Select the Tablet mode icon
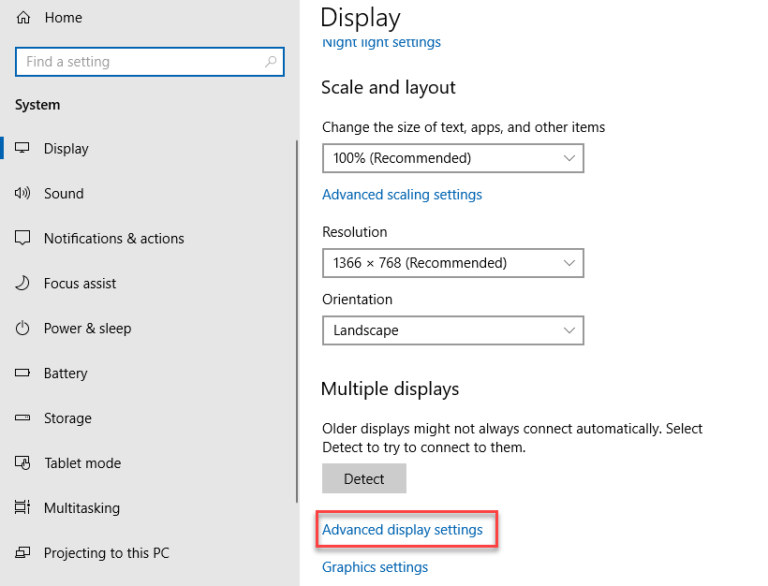This screenshot has height=586, width=768. (23, 464)
